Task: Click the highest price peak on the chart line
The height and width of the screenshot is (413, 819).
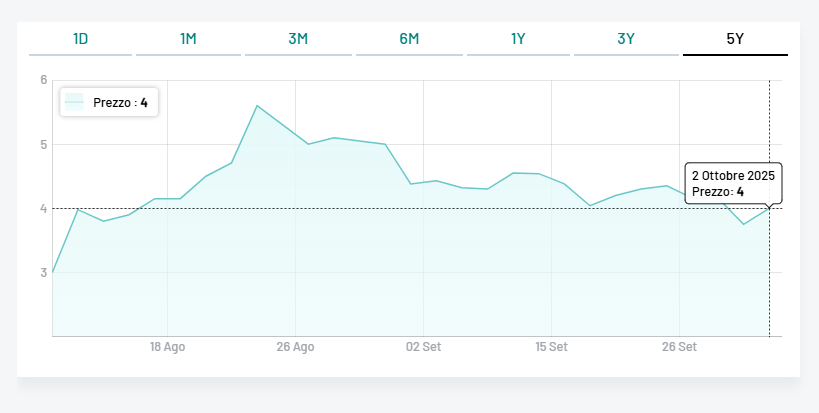Action: pyautogui.click(x=257, y=105)
